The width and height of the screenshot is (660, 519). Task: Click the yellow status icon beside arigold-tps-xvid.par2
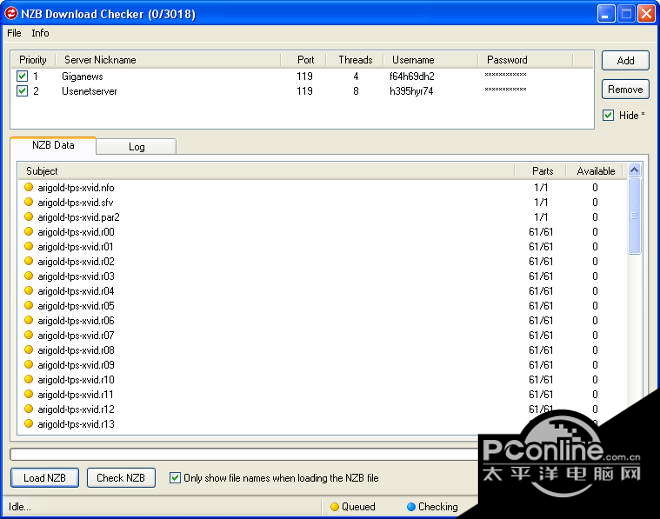29,216
